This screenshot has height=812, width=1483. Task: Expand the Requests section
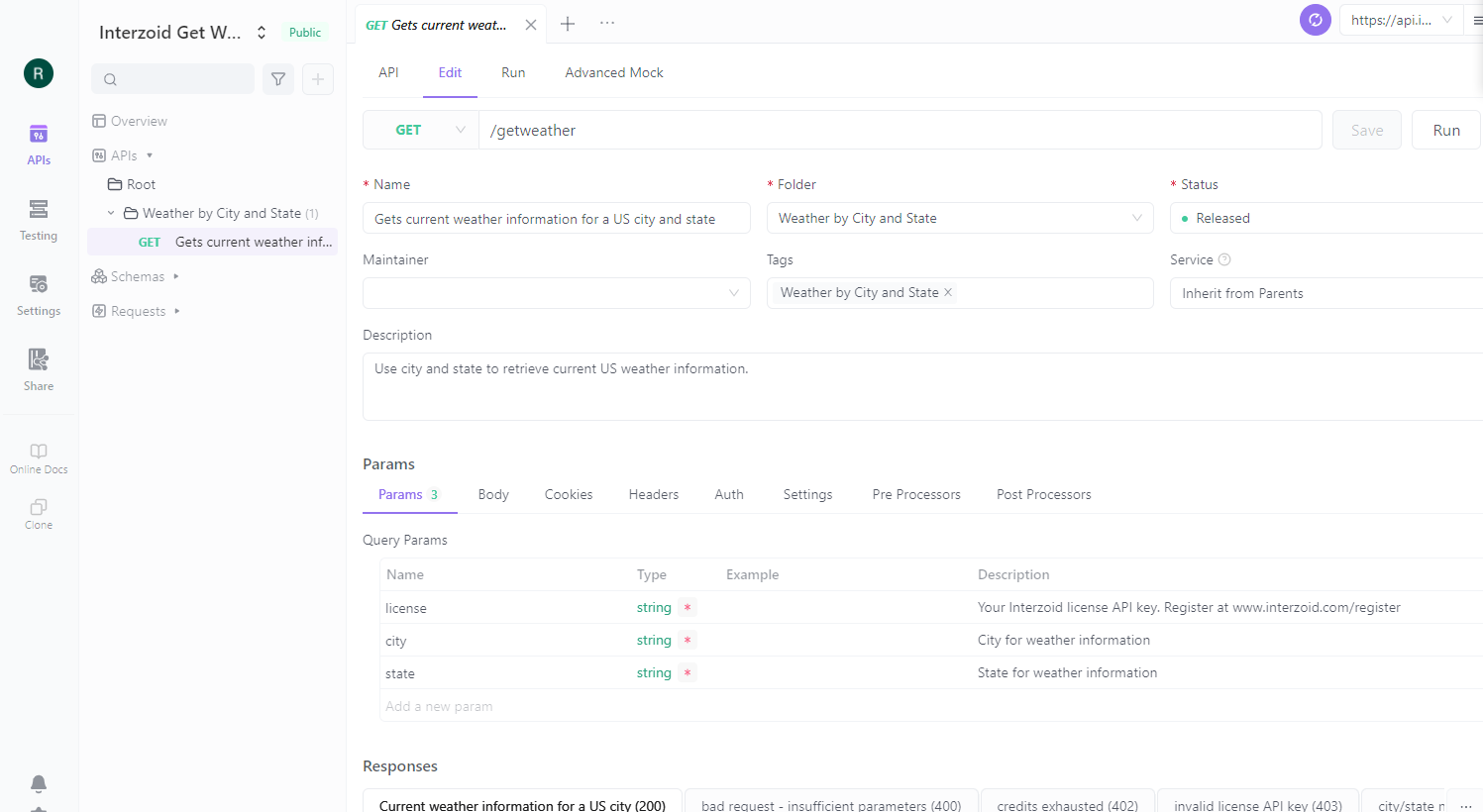point(177,311)
